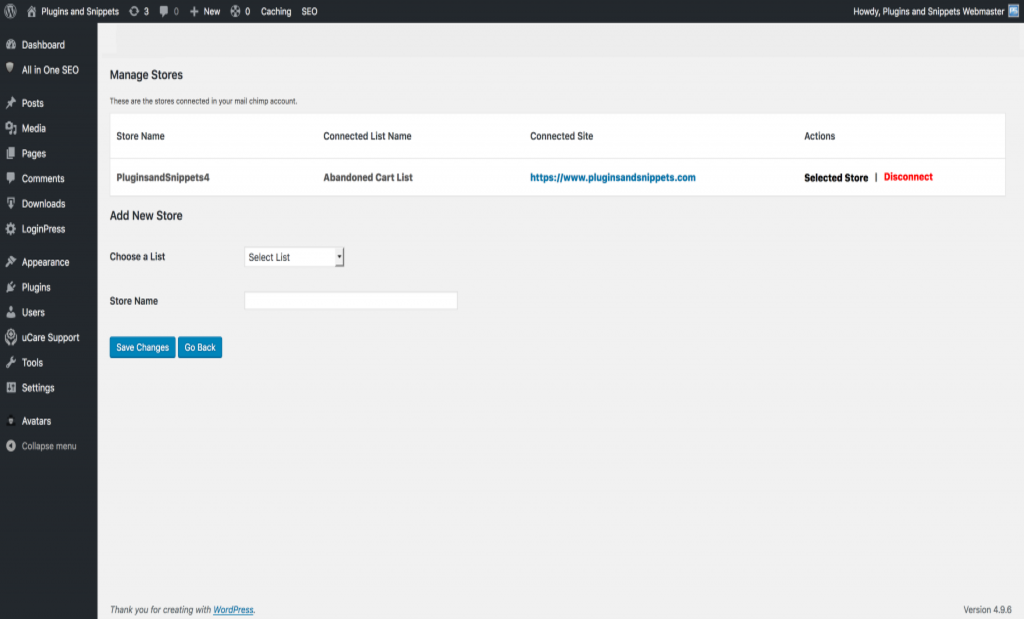The width and height of the screenshot is (1024, 619).
Task: Click the LoginPress gear icon
Action: (x=10, y=228)
